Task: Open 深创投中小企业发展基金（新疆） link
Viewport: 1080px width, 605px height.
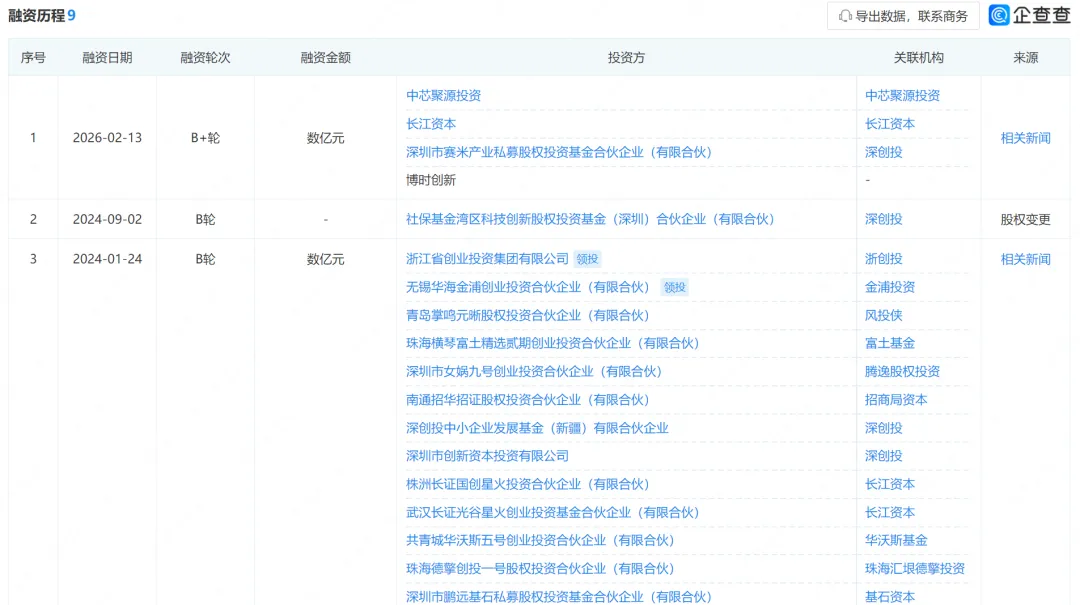Action: (x=537, y=428)
